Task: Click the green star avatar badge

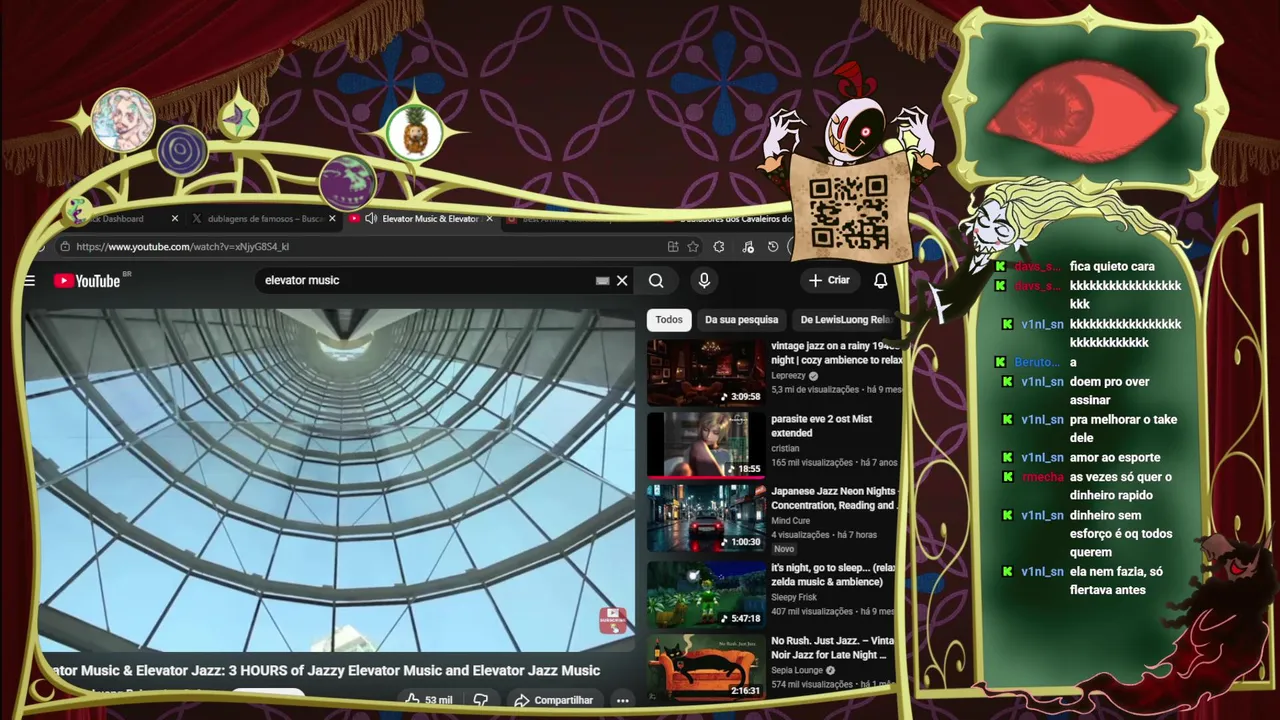Action: [239, 119]
